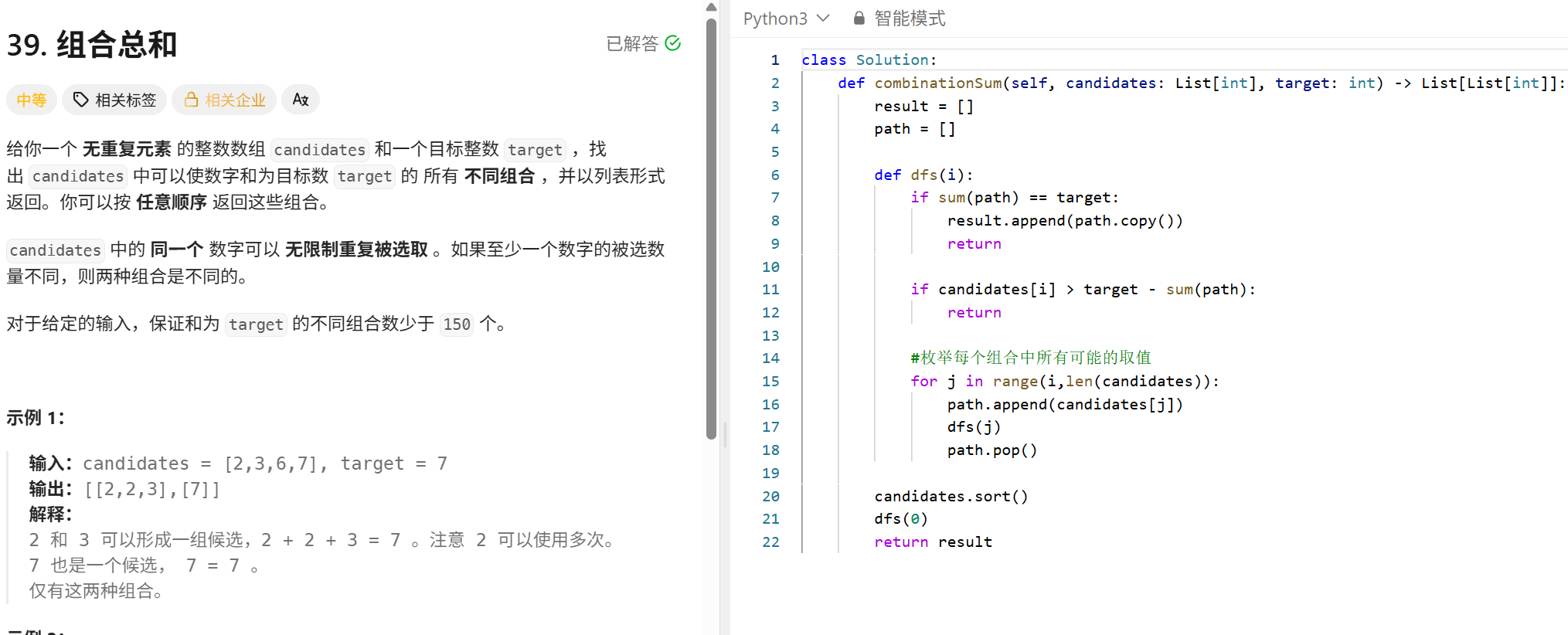Viewport: 1568px width, 635px height.
Task: Click the 无限制重复被选取 bold text
Action: (356, 250)
